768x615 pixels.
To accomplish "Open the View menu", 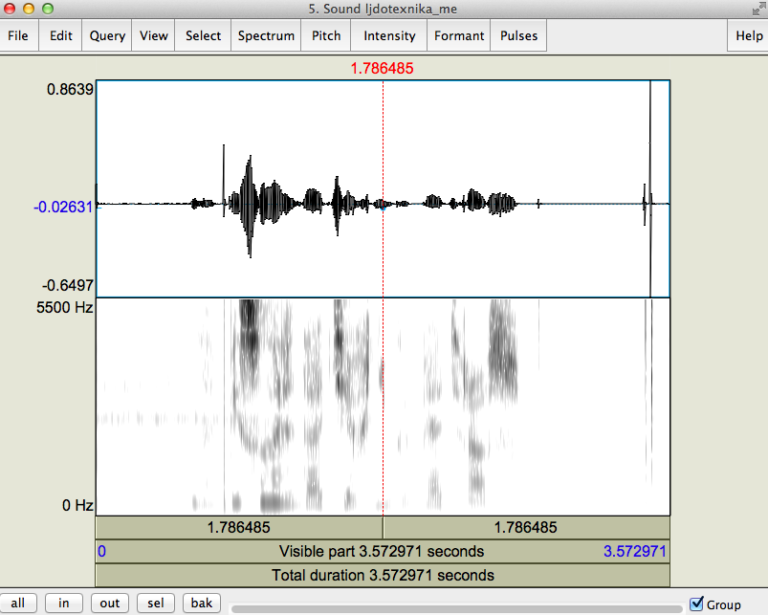I will [x=154, y=36].
